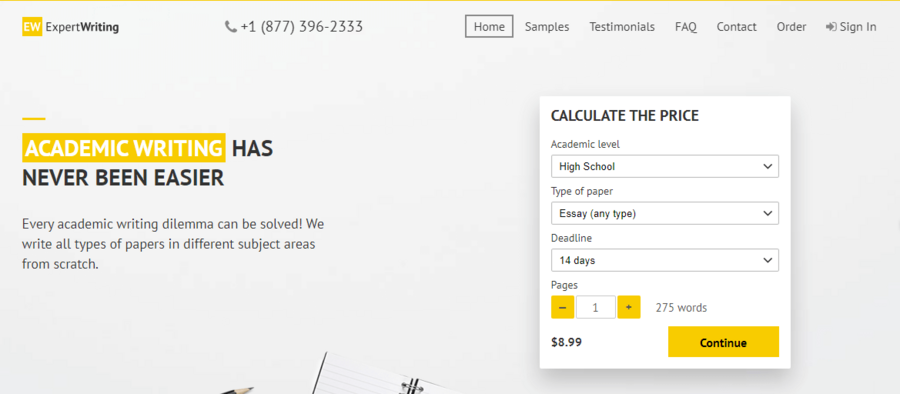This screenshot has width=900, height=394.
Task: Open the FAQ page
Action: (685, 26)
